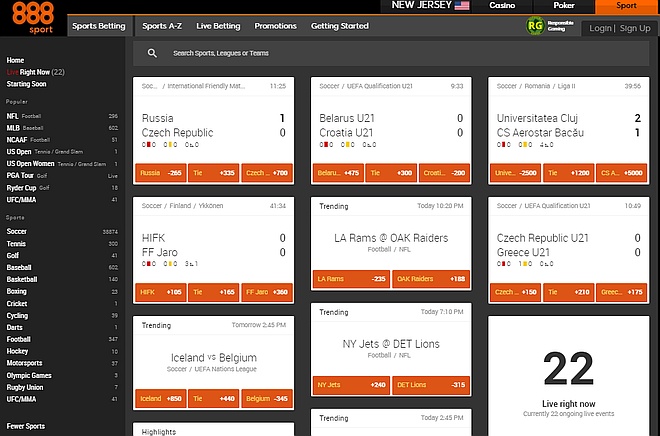Open the Casino tab
The width and height of the screenshot is (660, 436).
pyautogui.click(x=502, y=5)
